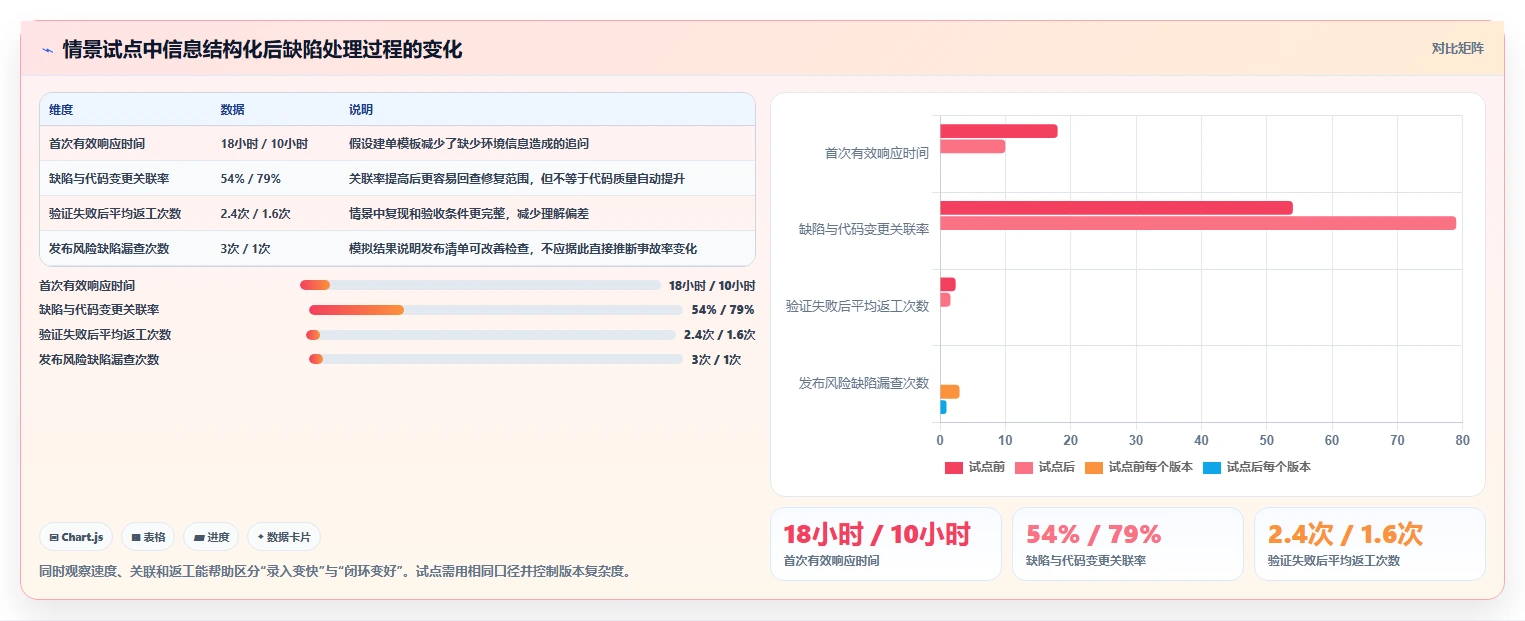Image resolution: width=1525 pixels, height=621 pixels.
Task: Click the 试点后 bar for 验证失败后平均返工次数
Action: click(x=945, y=300)
